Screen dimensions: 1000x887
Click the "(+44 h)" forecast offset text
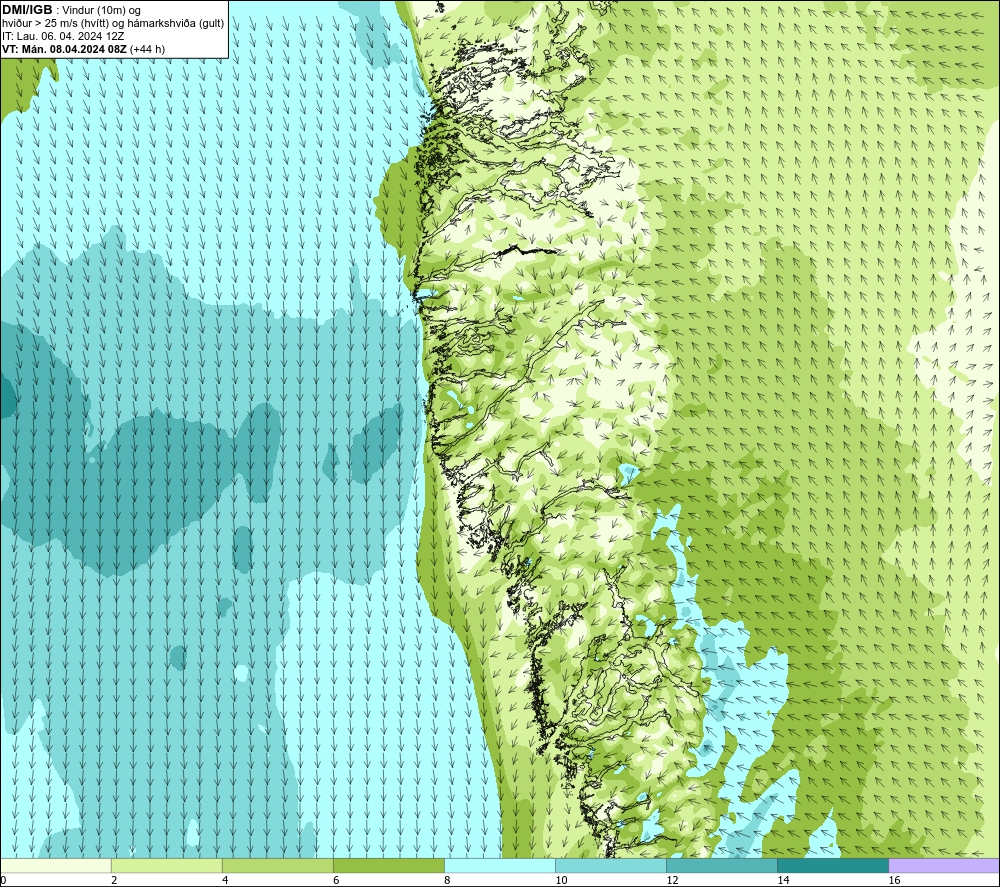point(147,49)
